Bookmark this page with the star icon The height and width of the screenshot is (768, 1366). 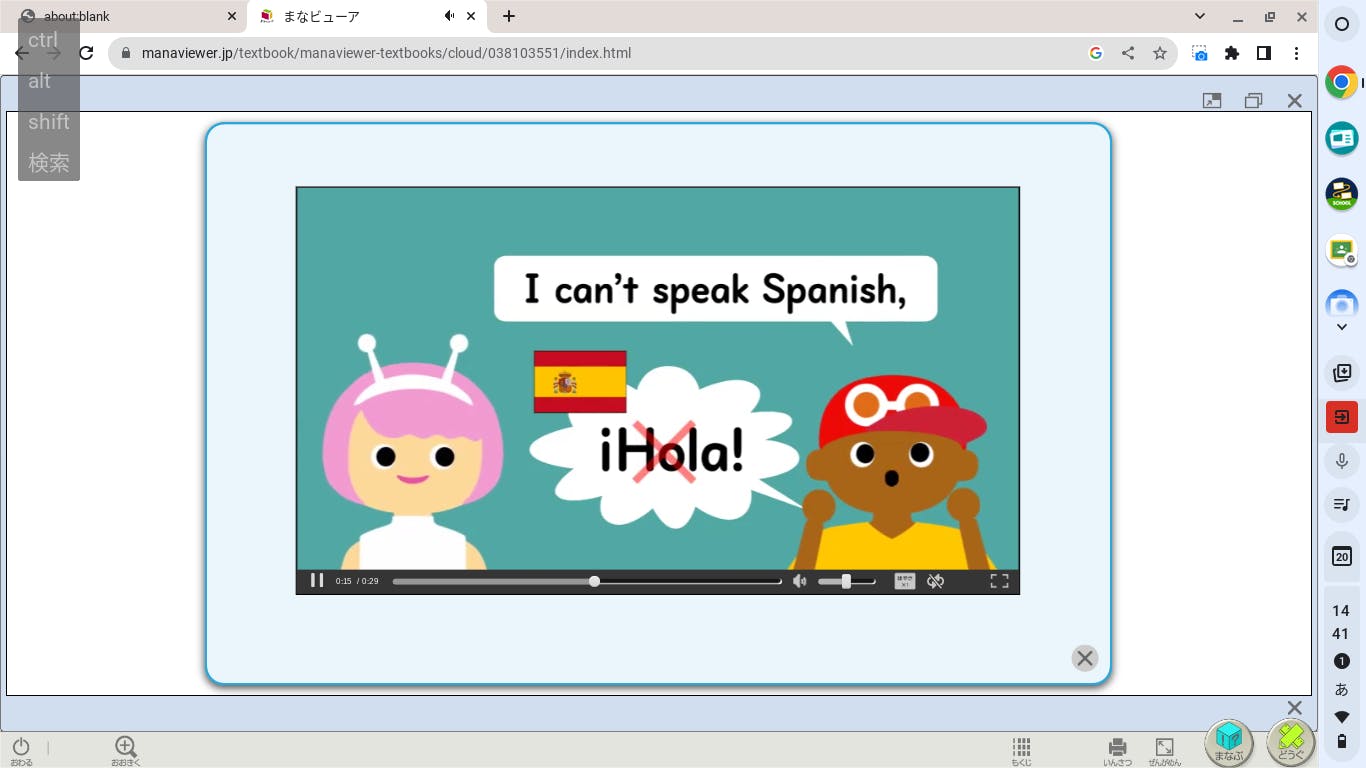click(x=1160, y=53)
